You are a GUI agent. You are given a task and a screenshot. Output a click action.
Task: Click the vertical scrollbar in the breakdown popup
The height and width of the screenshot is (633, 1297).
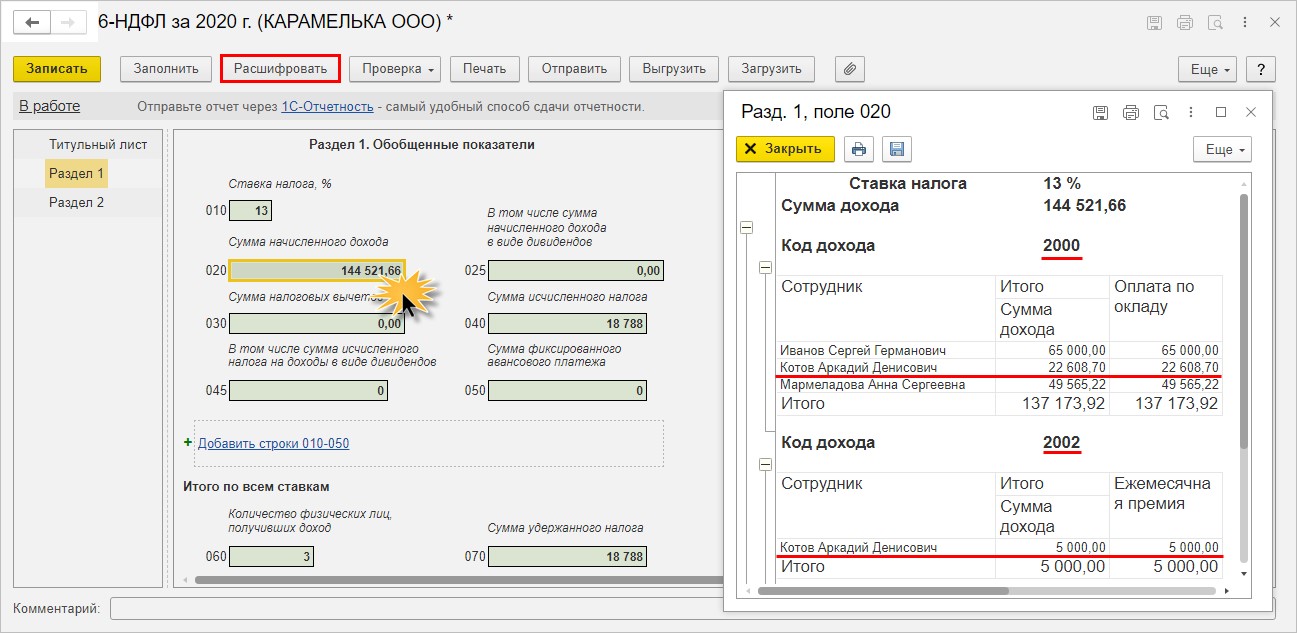coord(1244,320)
